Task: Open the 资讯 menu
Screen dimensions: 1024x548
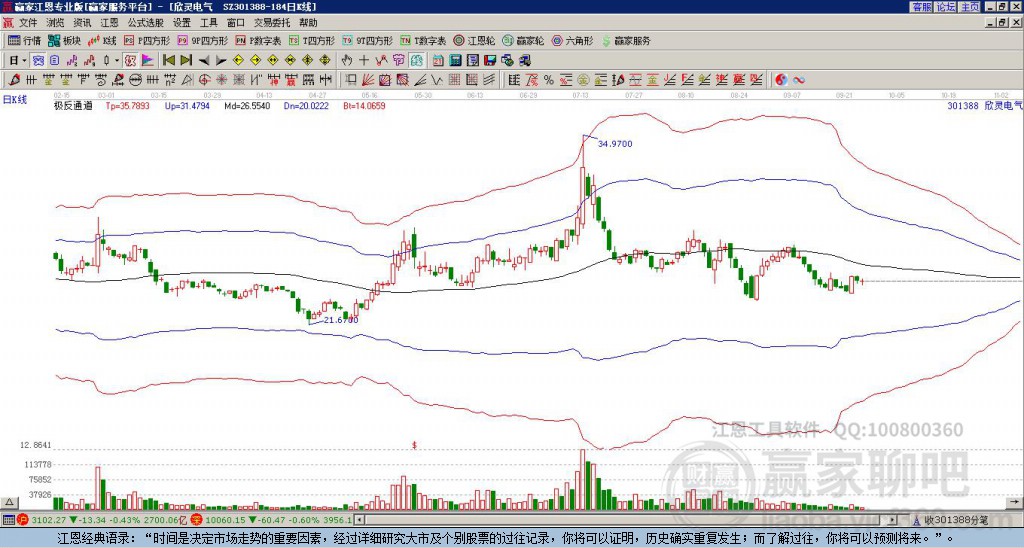Action: (82, 23)
